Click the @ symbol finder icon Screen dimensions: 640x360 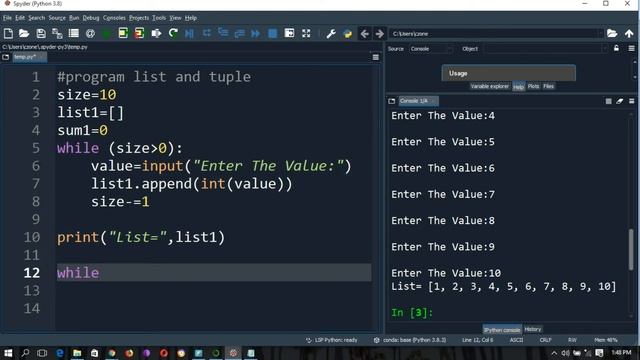90,33
